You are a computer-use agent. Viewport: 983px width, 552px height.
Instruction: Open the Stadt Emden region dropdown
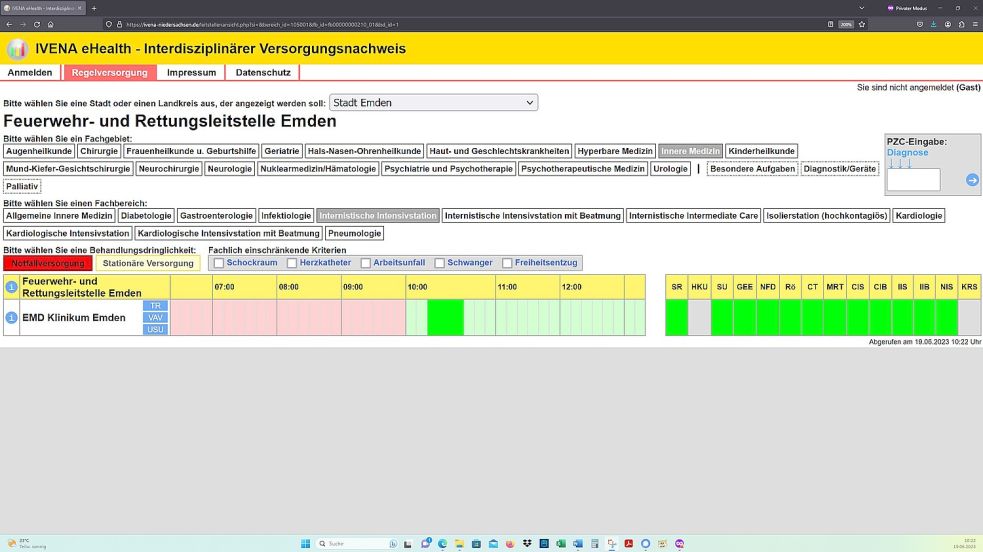click(x=433, y=103)
